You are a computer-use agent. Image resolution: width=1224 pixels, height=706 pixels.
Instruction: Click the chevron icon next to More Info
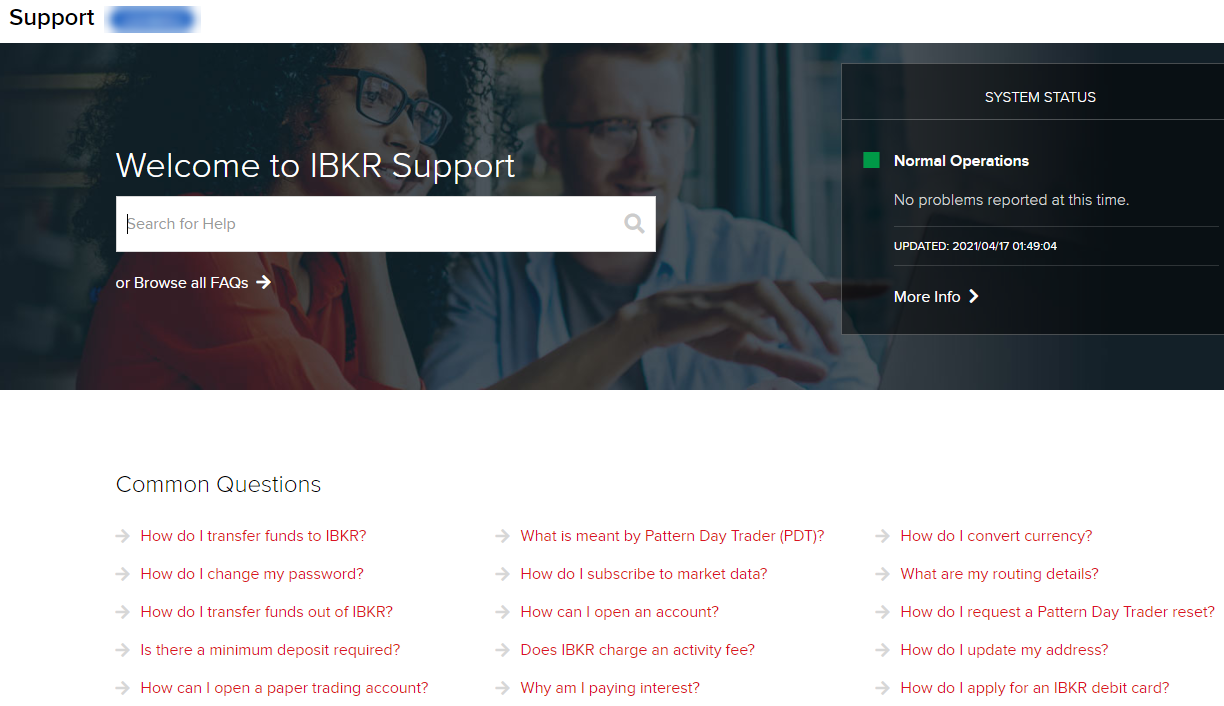coord(974,296)
